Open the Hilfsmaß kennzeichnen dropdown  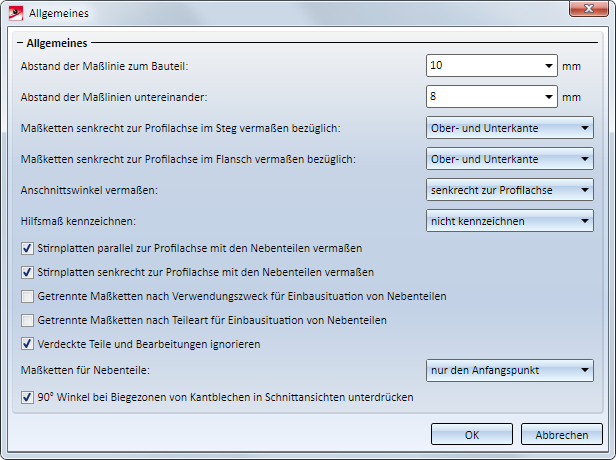pyautogui.click(x=510, y=221)
